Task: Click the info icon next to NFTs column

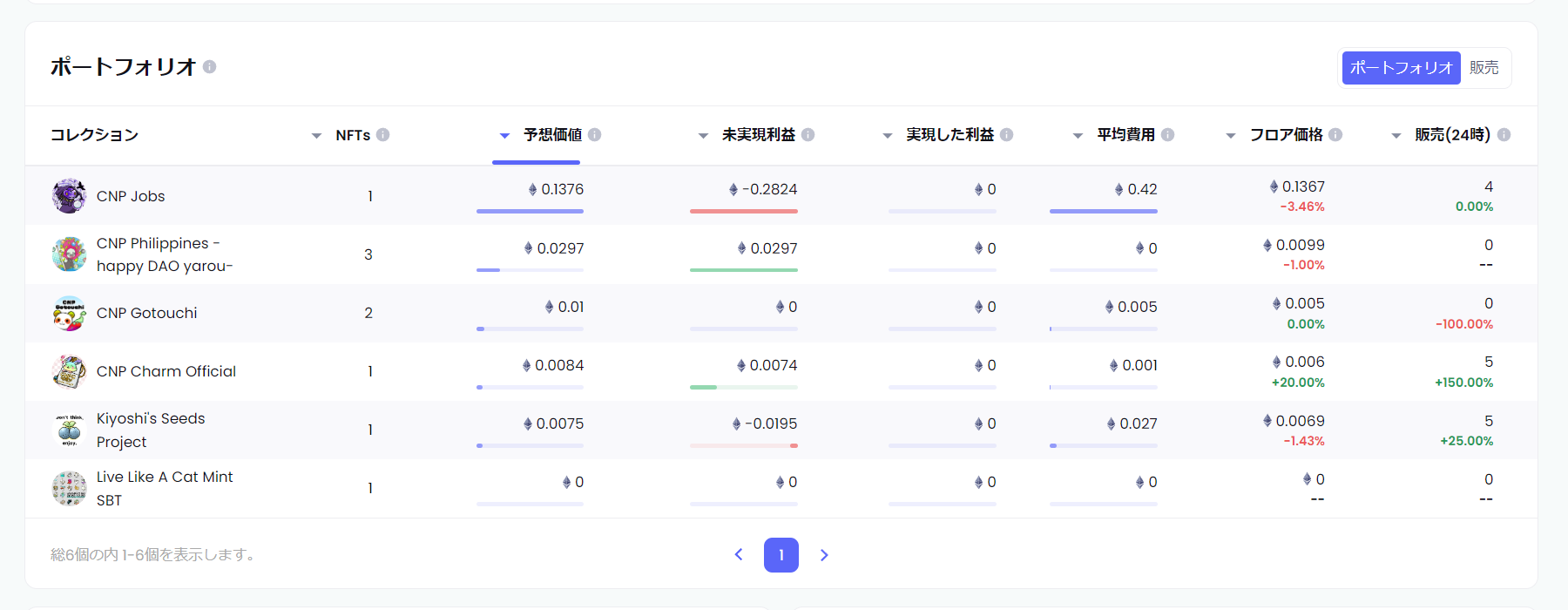Action: [x=382, y=134]
